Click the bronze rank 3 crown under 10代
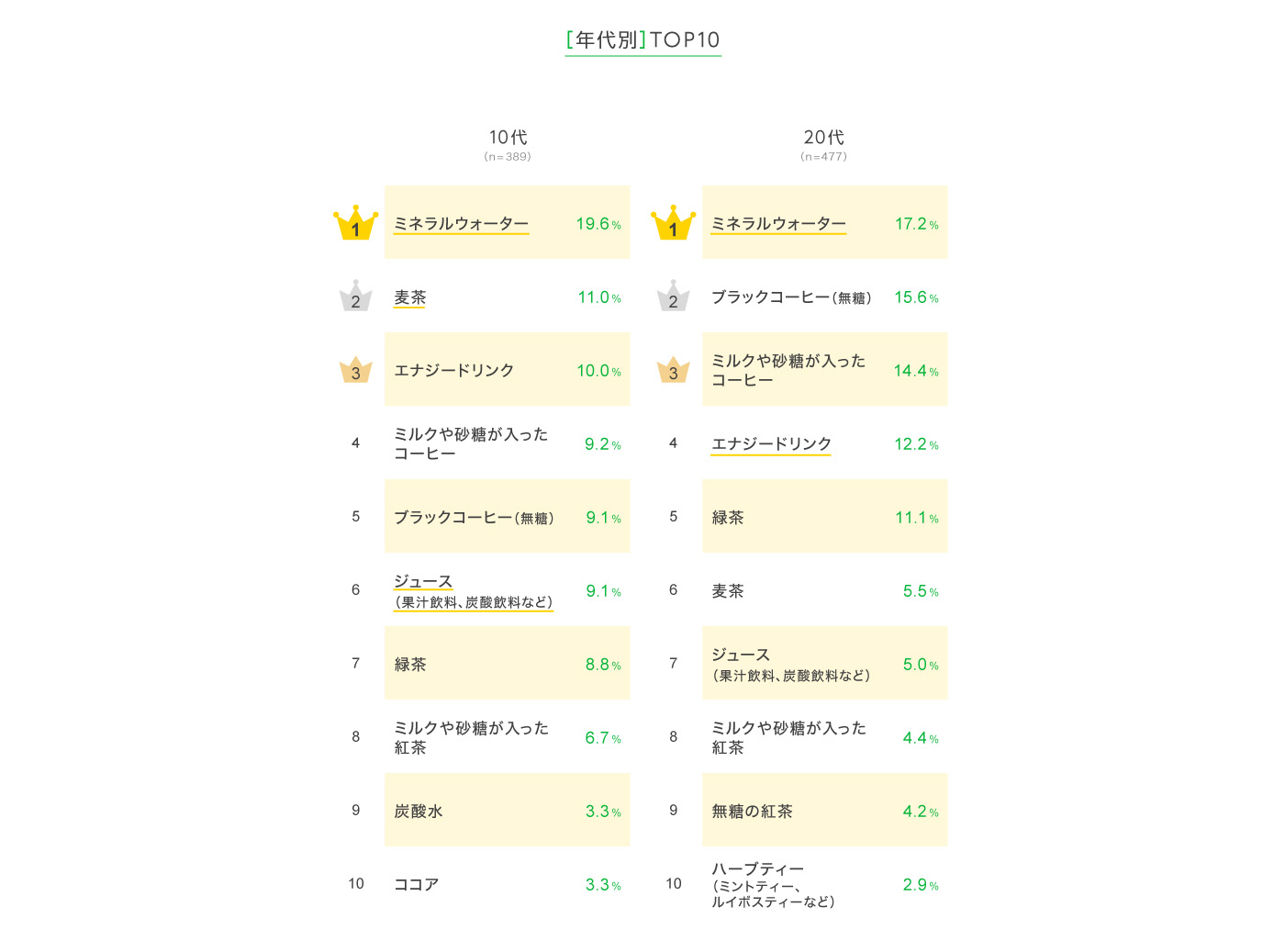 356,370
